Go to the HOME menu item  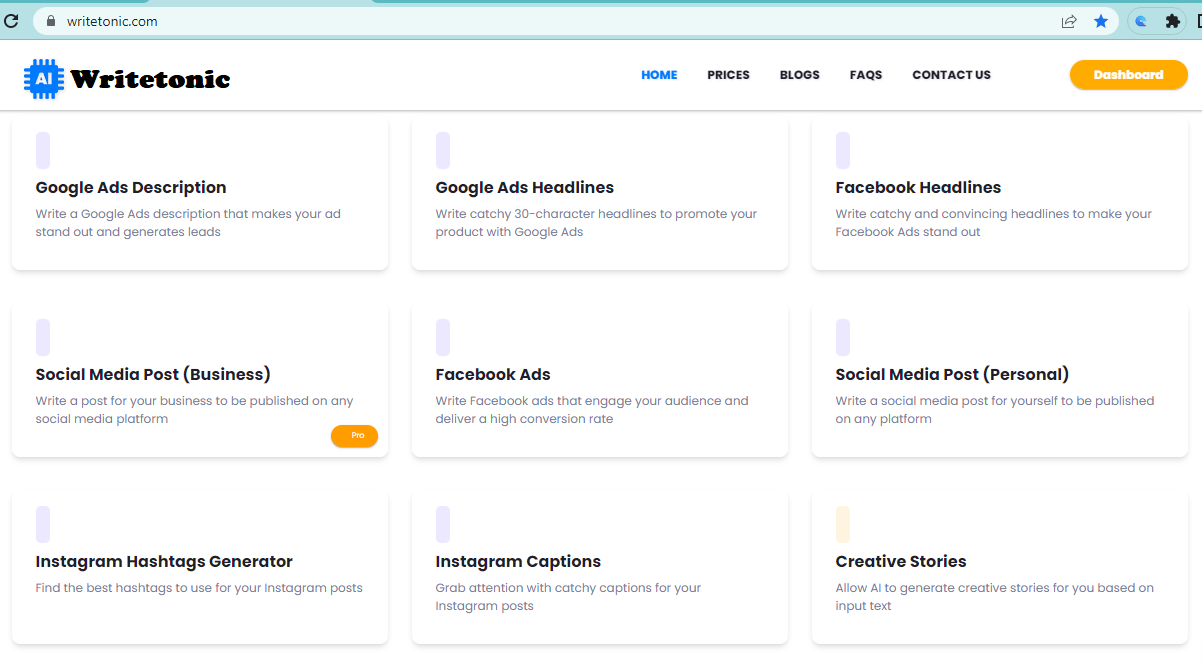659,75
